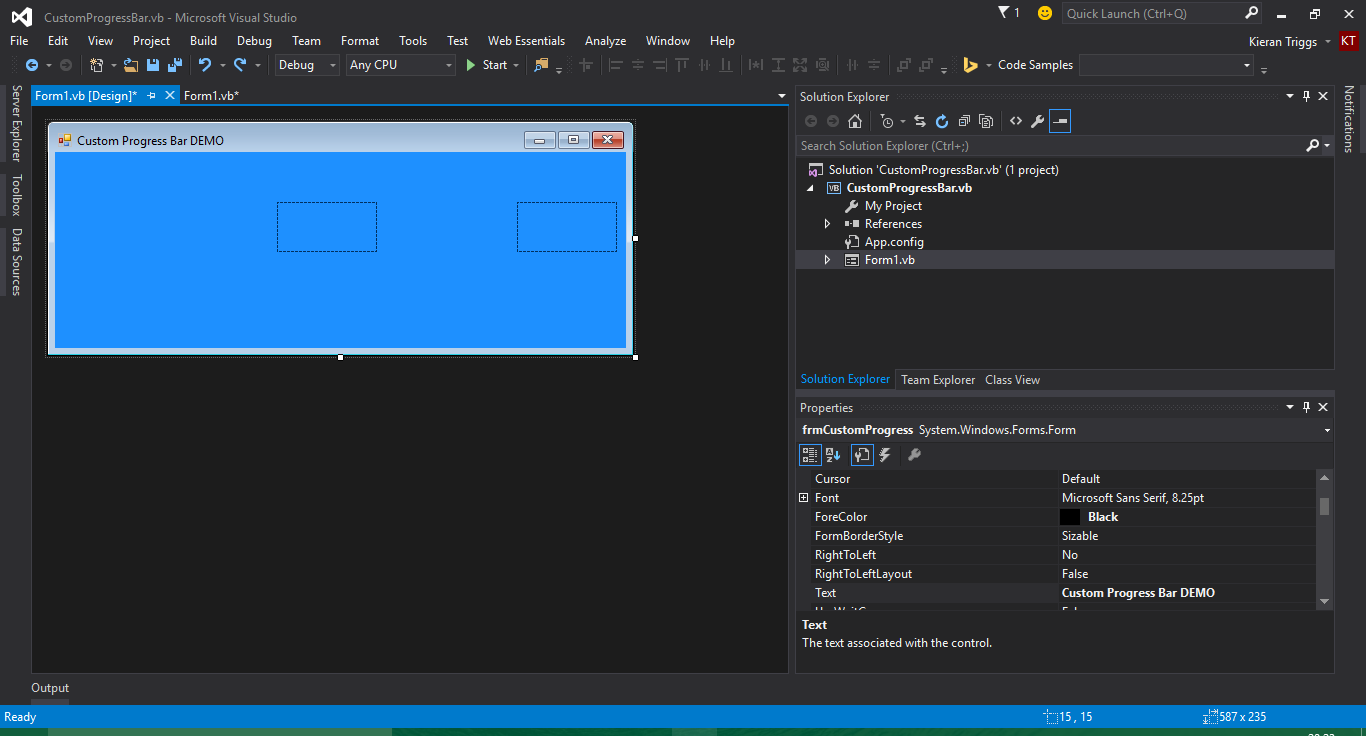This screenshot has height=736, width=1366.
Task: Expand the Form1.vb tree node
Action: [827, 260]
